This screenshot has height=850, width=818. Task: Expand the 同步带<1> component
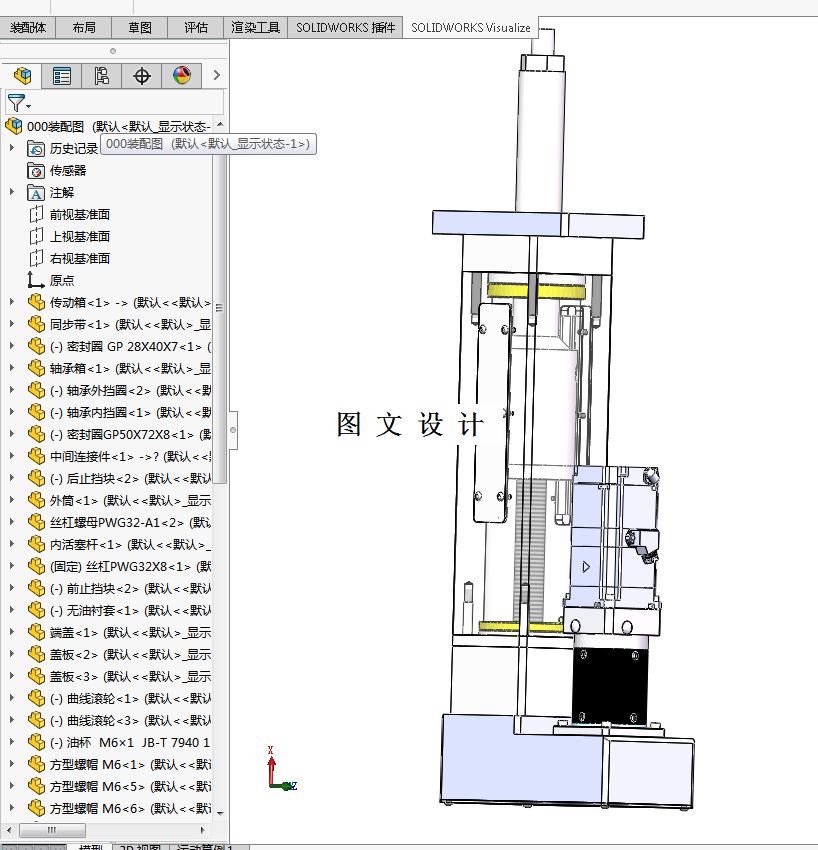point(12,324)
